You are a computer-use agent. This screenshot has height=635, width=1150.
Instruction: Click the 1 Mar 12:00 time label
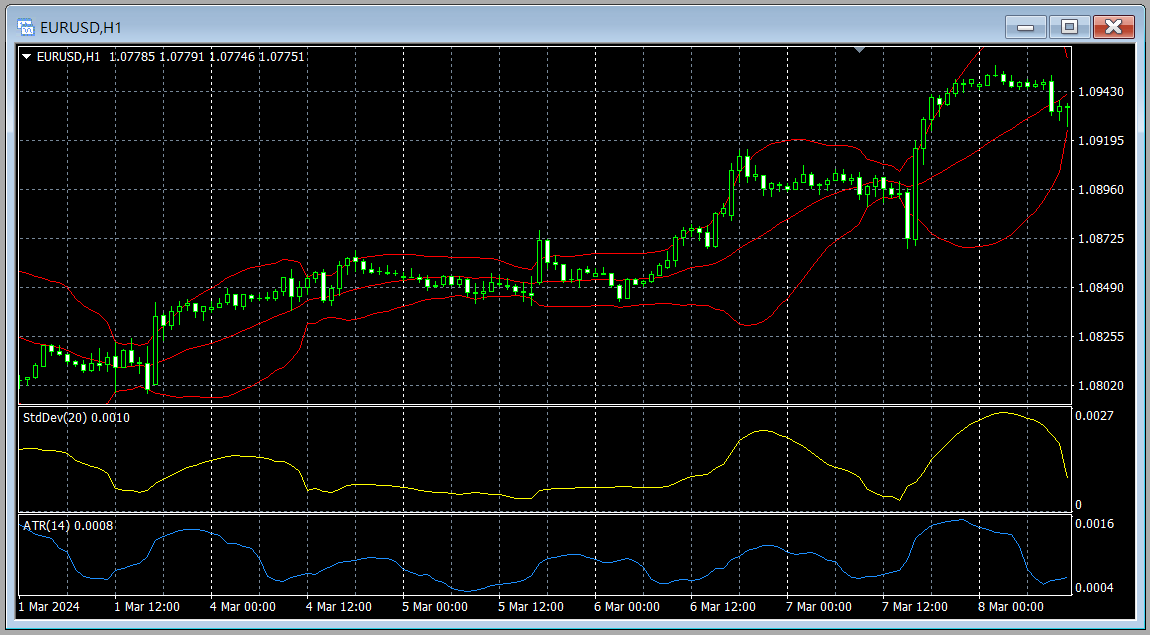[147, 607]
